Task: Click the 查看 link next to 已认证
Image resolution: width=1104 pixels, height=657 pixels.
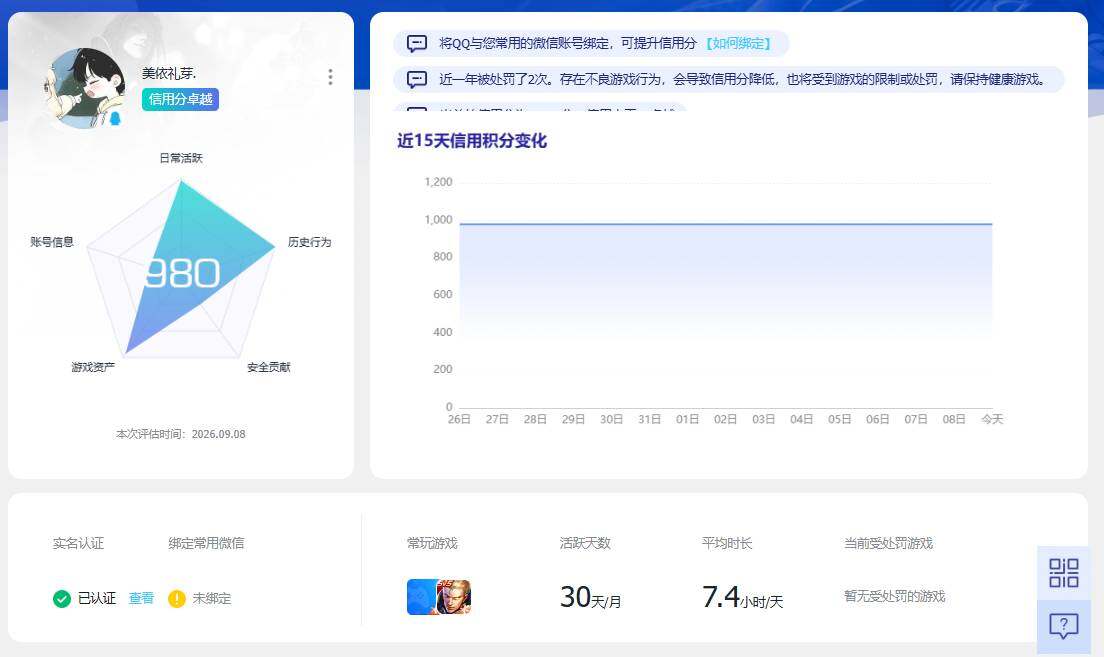Action: pyautogui.click(x=142, y=598)
